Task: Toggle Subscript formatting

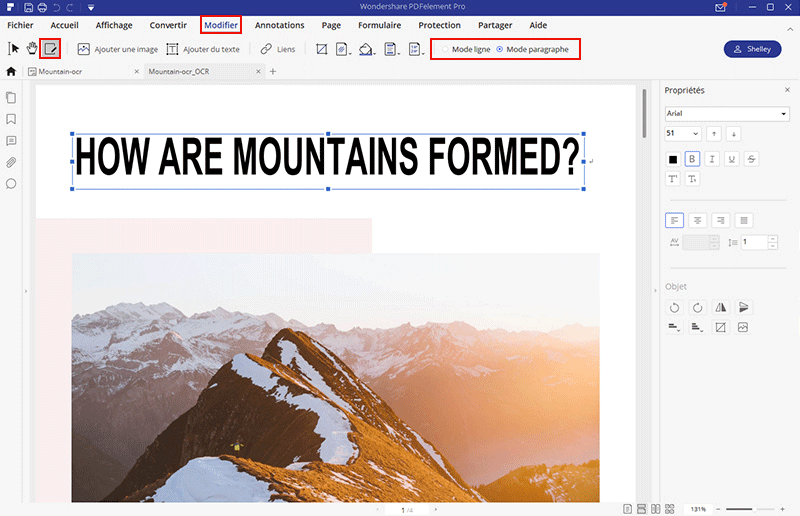Action: [692, 179]
